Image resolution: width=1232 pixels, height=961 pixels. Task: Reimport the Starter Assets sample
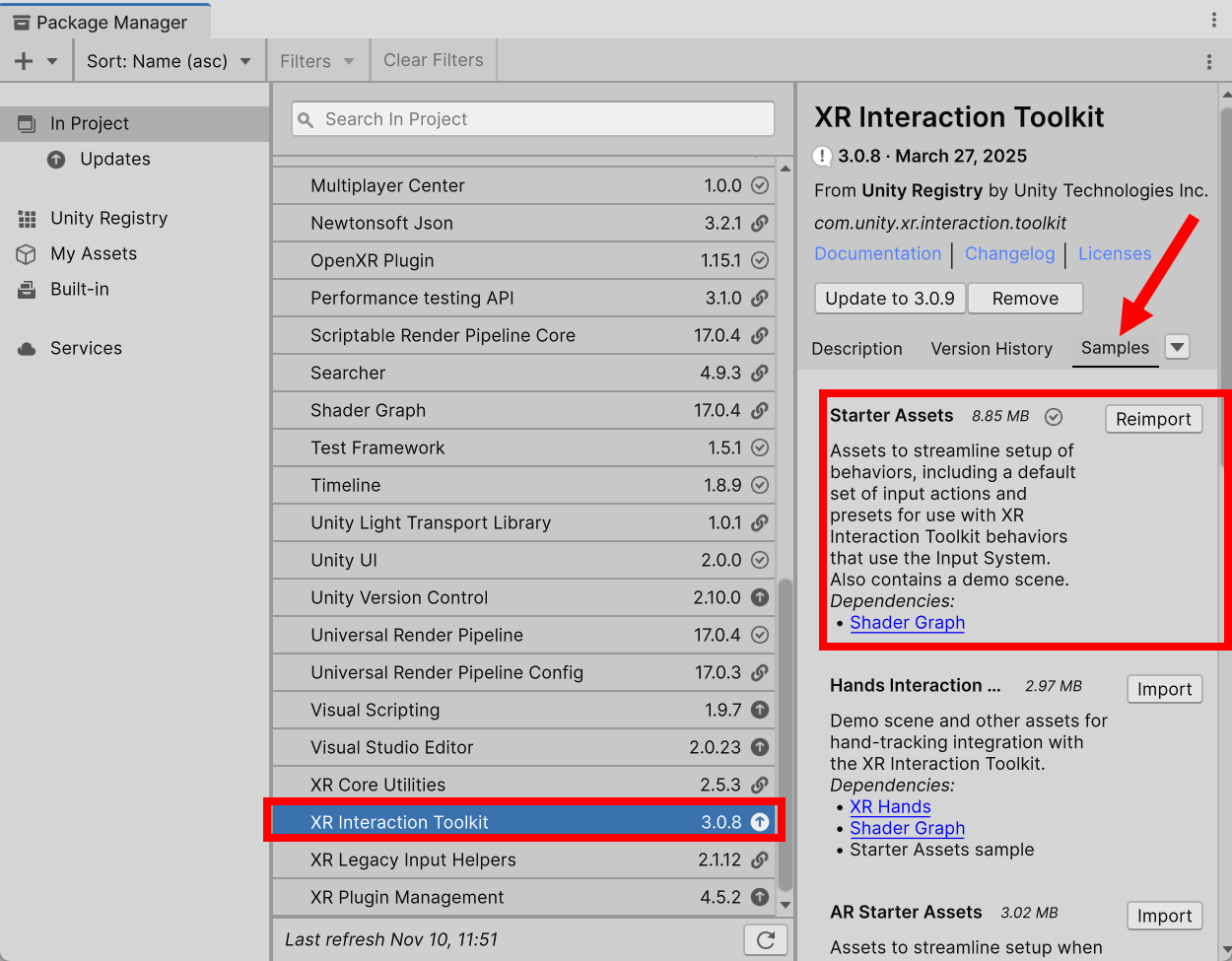[1153, 419]
